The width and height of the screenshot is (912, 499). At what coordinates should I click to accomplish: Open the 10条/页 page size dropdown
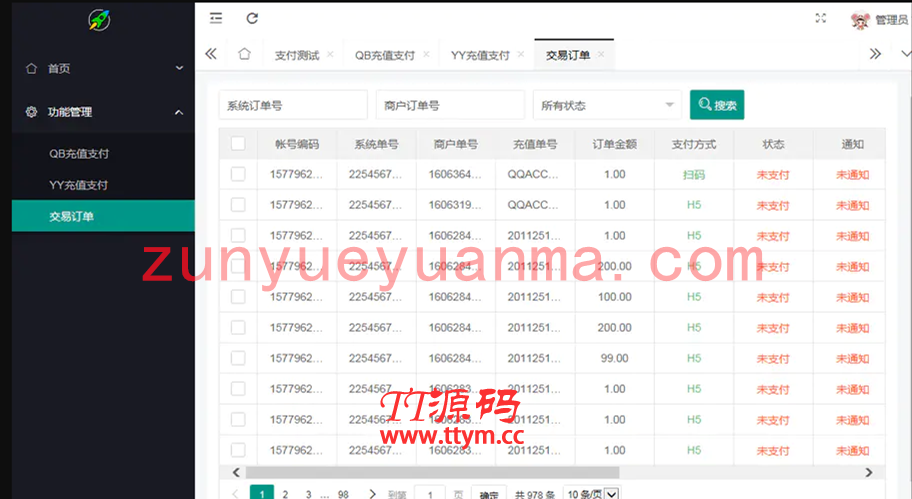592,494
